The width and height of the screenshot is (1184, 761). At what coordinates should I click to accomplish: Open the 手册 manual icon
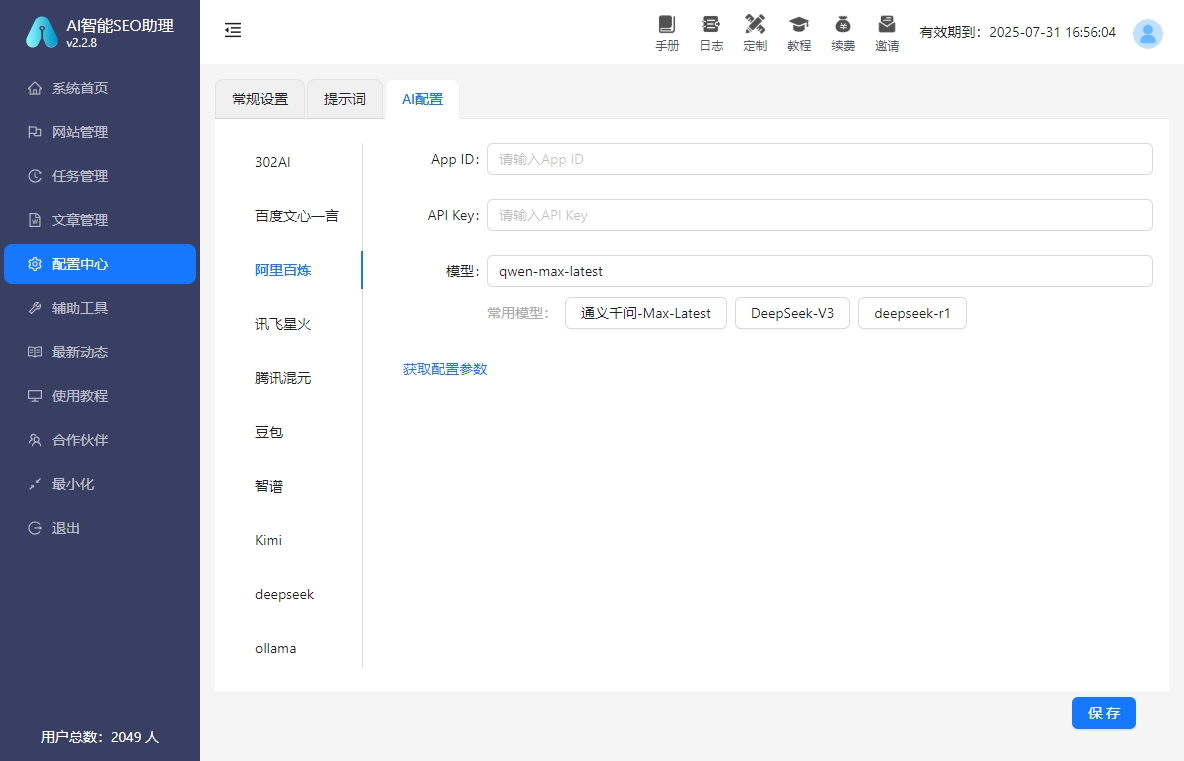[666, 32]
